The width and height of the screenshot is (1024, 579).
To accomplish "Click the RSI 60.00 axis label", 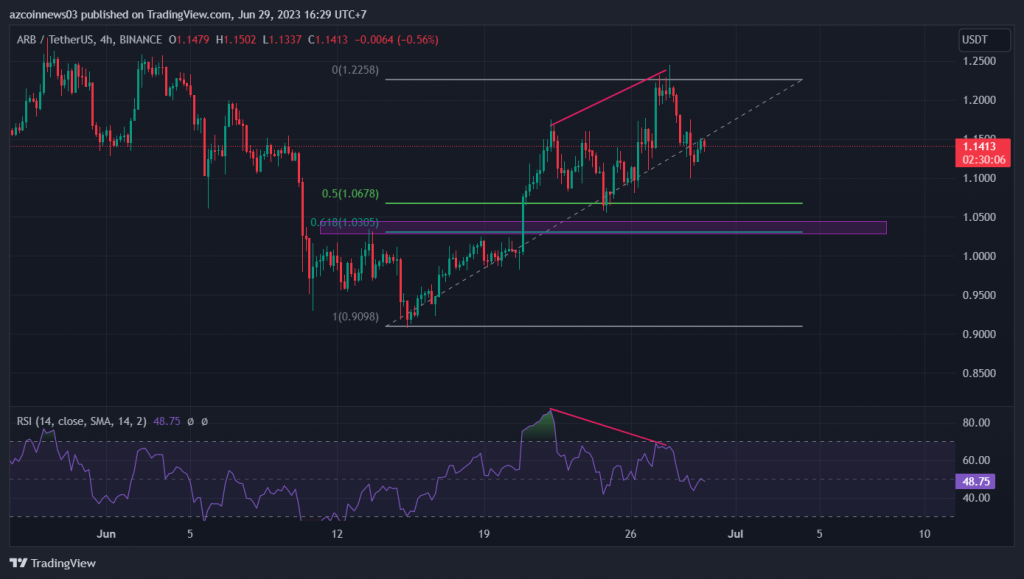I will [976, 460].
